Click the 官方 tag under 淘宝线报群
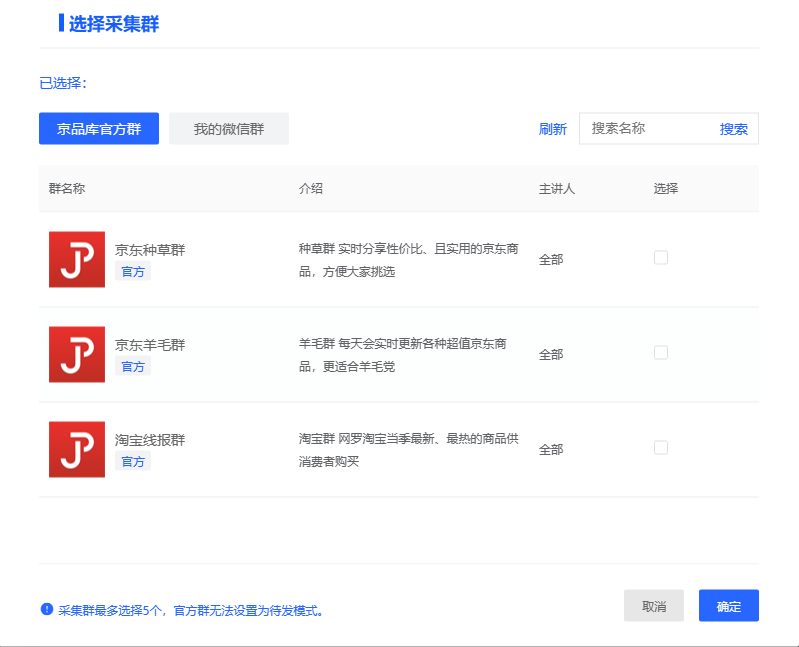The height and width of the screenshot is (647, 799). click(132, 462)
